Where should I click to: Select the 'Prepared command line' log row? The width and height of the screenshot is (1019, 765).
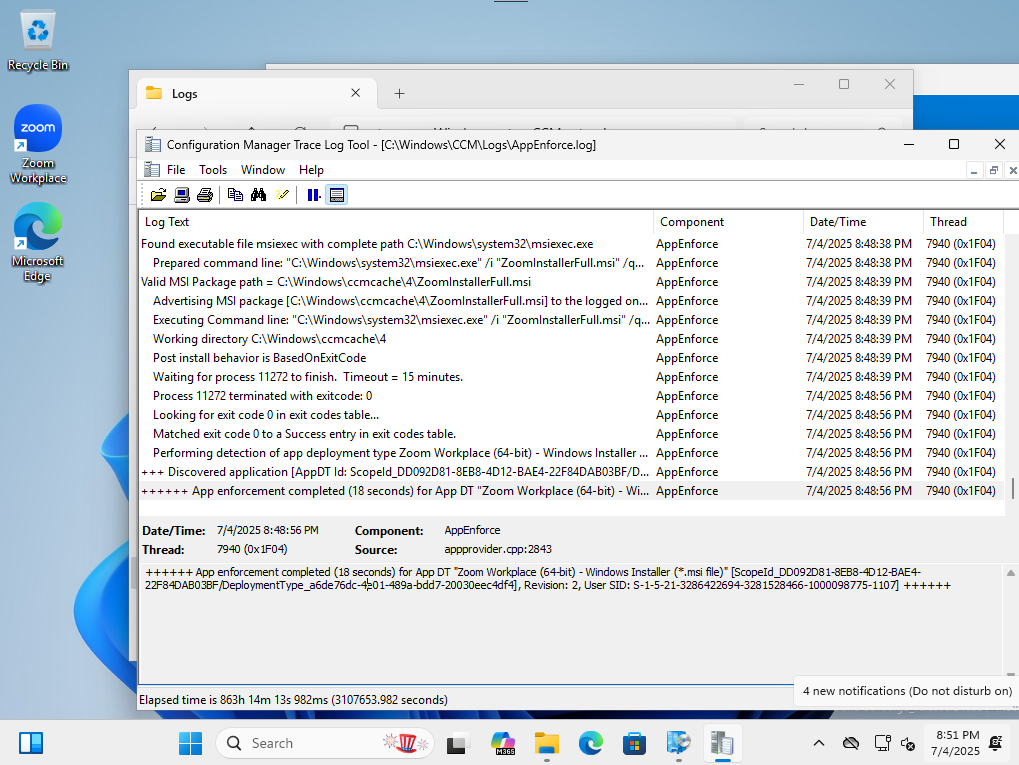[572, 263]
